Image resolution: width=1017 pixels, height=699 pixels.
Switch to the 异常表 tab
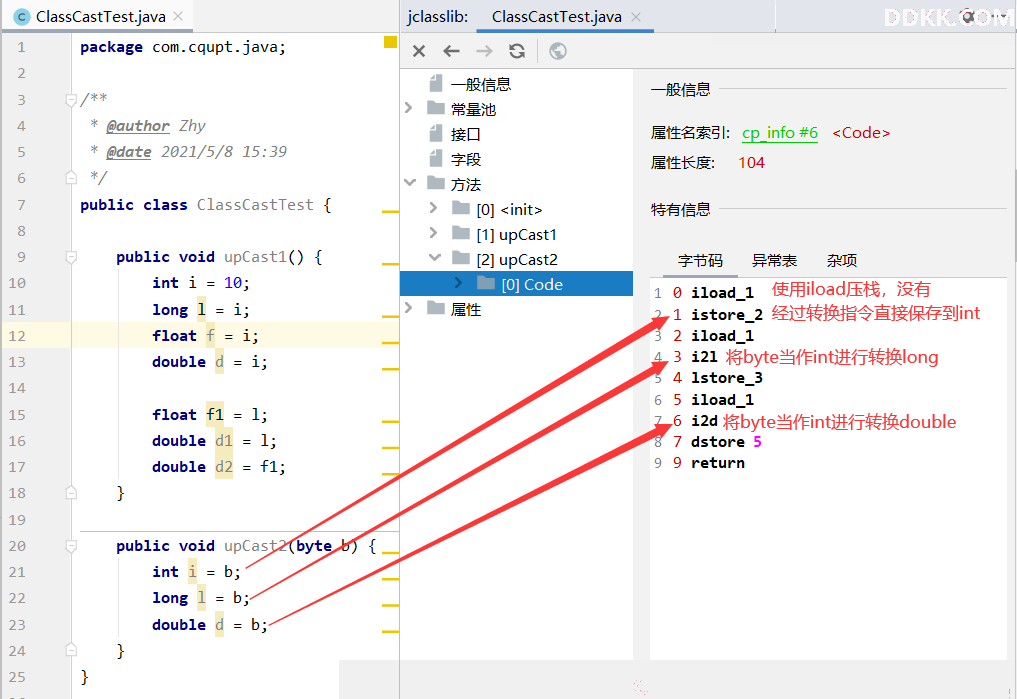click(774, 261)
